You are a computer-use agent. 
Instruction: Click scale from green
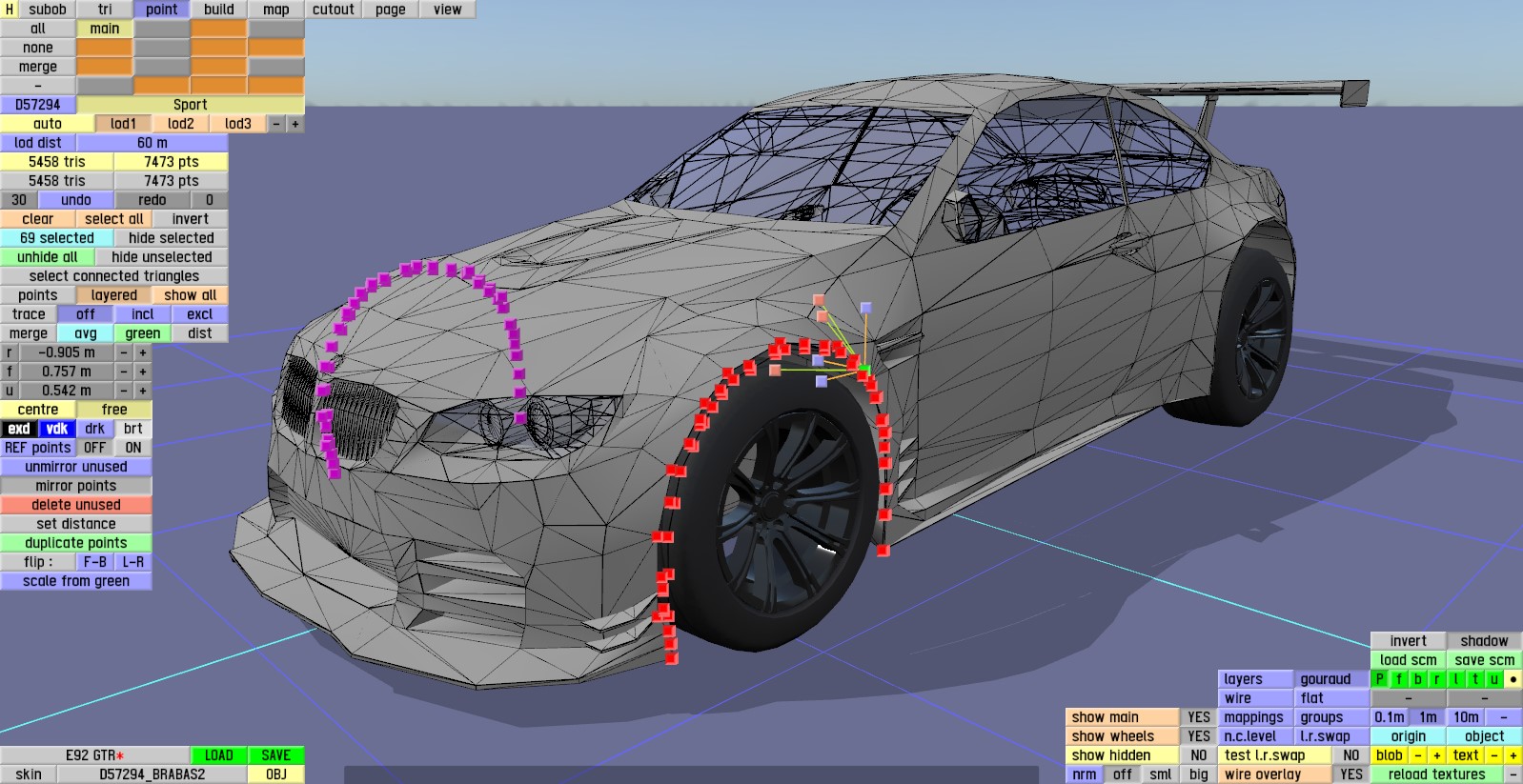76,581
